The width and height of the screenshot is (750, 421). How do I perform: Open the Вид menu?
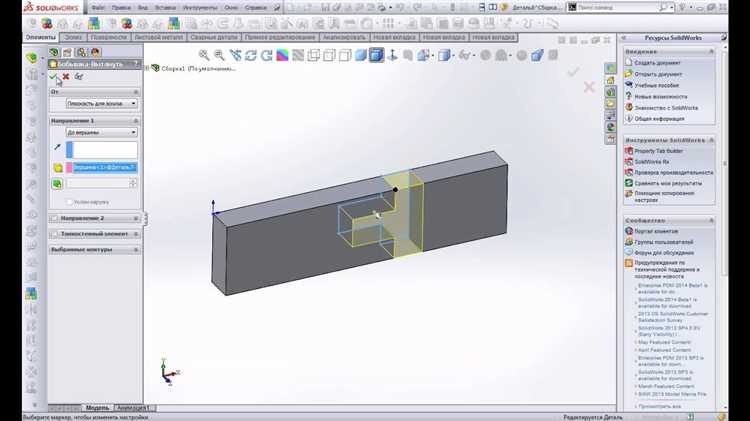point(143,8)
